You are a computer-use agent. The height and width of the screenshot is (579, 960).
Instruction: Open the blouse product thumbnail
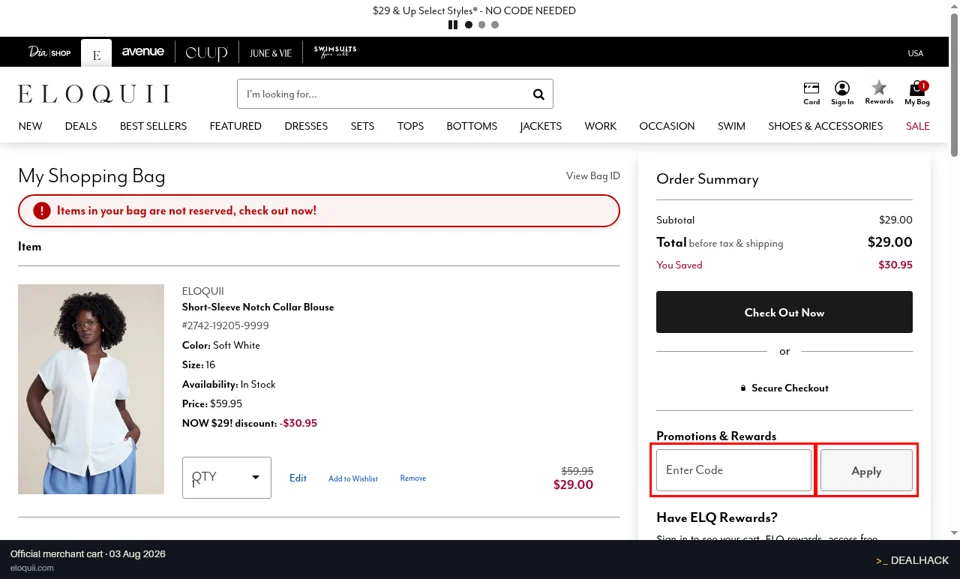(91, 389)
